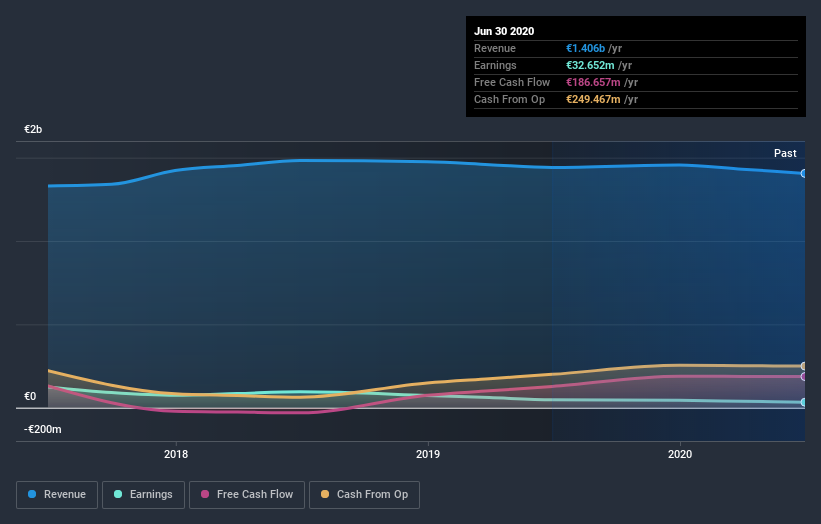Click the Free Cash Flow tooltip label
Image resolution: width=821 pixels, height=524 pixels.
click(x=512, y=82)
